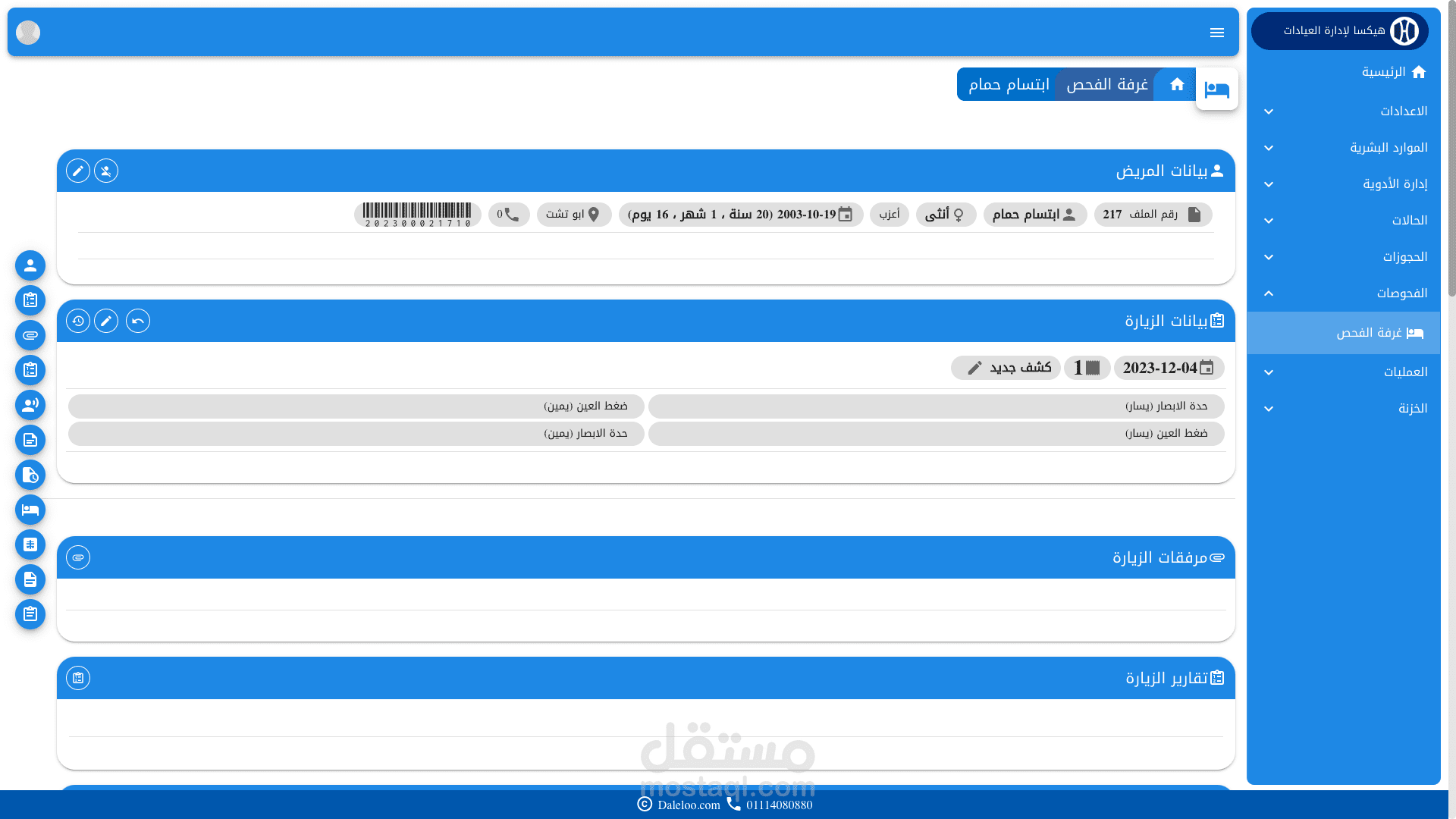Click the كشف جديد edit chip
1456x819 pixels.
tap(1006, 368)
